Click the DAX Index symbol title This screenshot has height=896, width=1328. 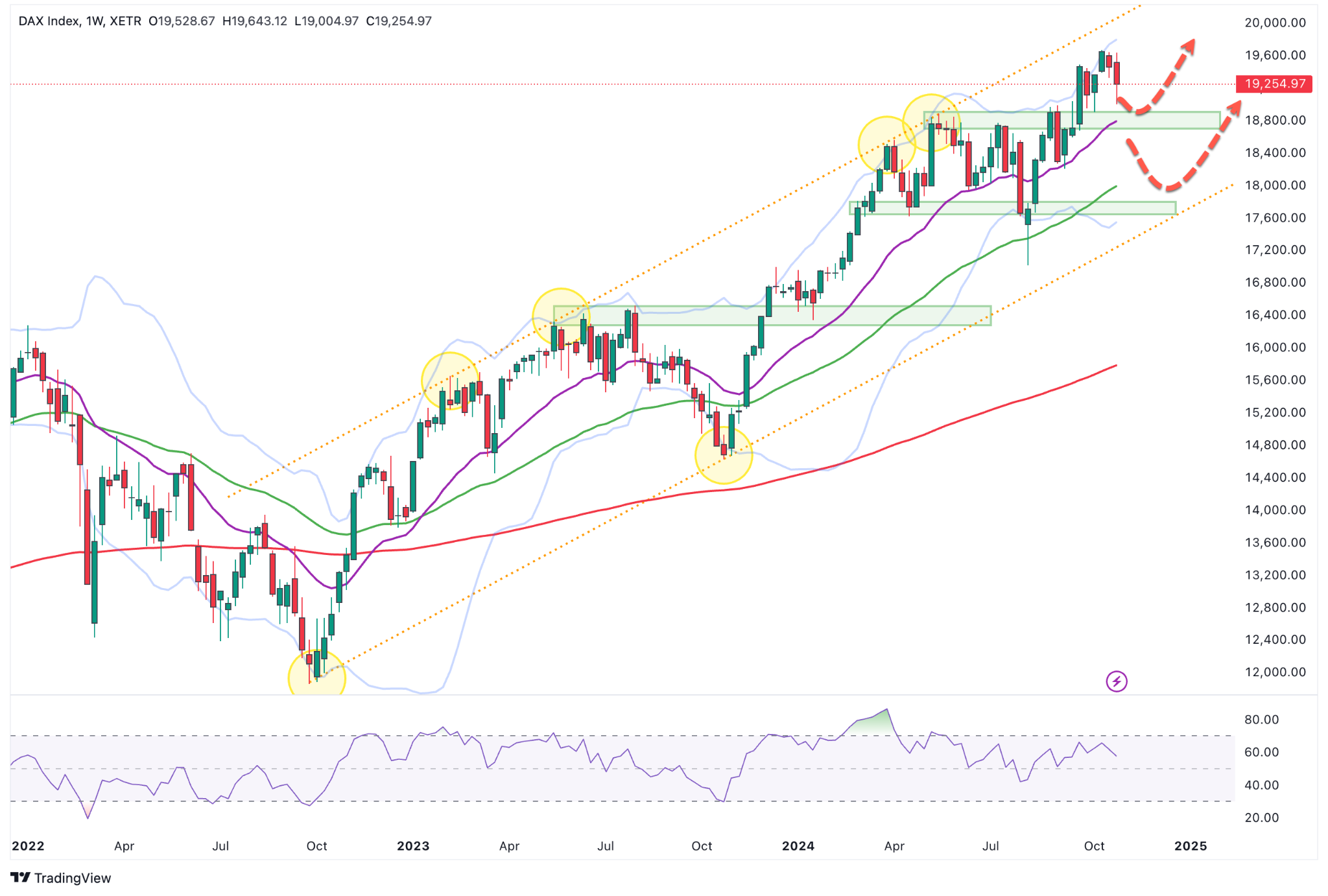pyautogui.click(x=50, y=21)
